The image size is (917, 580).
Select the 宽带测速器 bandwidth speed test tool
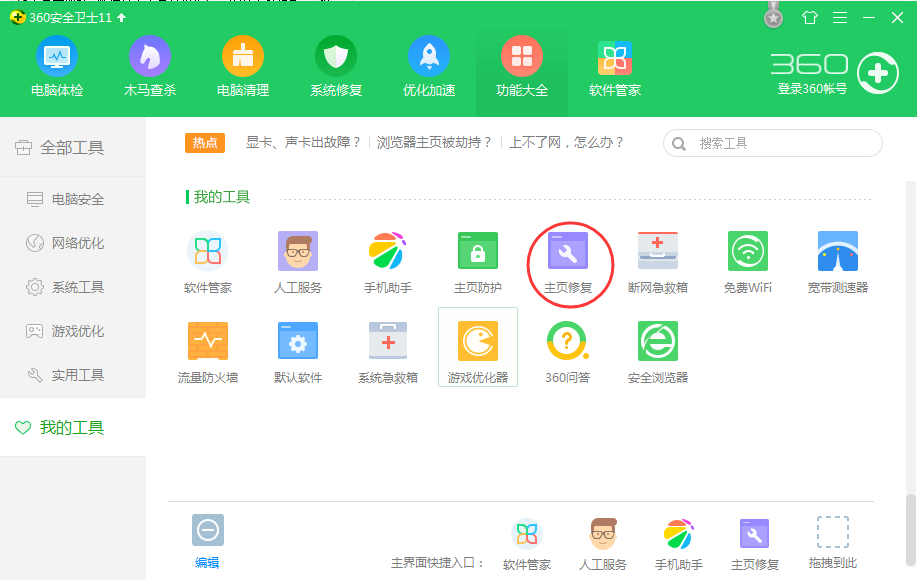coord(837,262)
